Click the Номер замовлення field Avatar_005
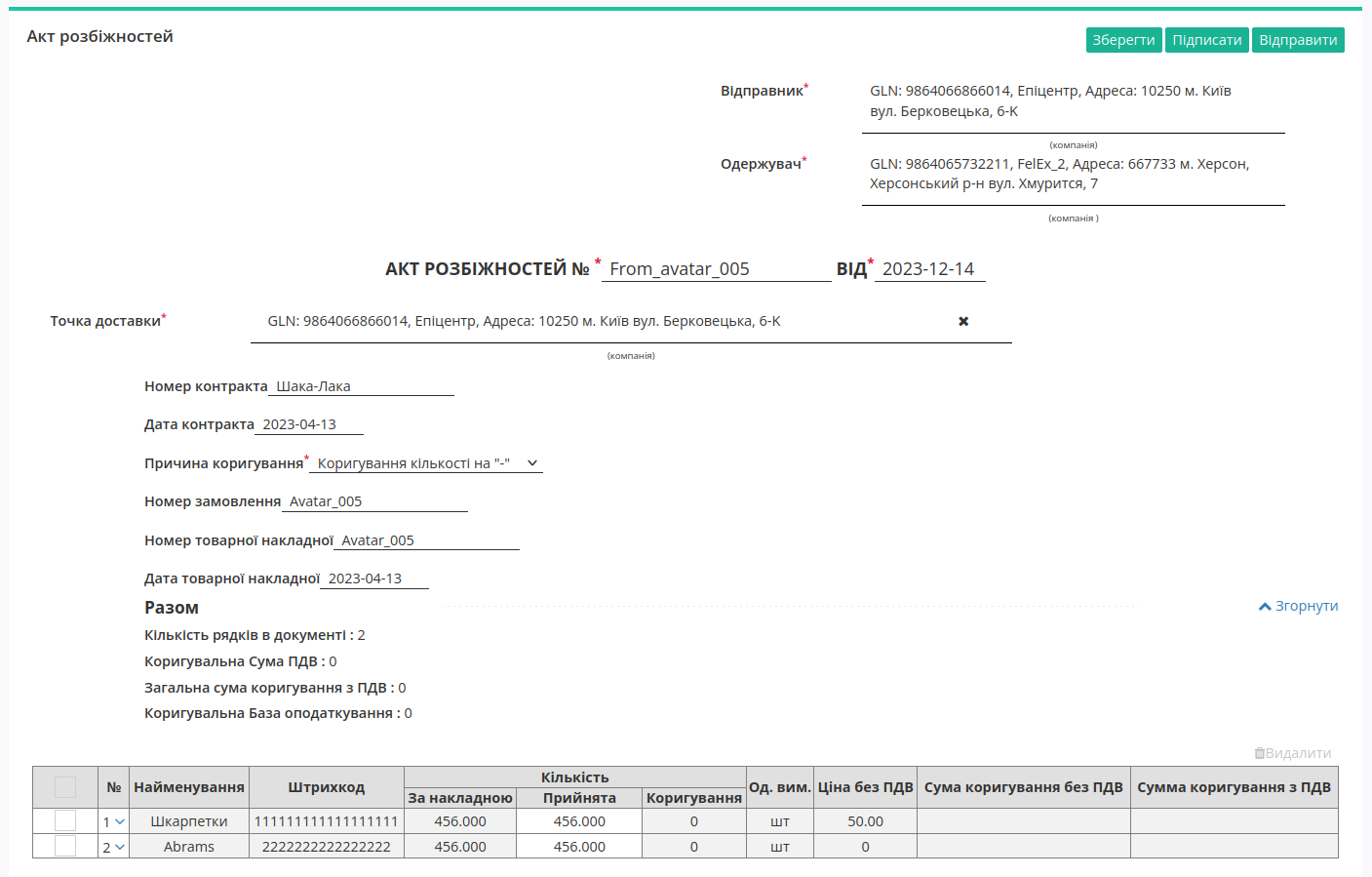The height and width of the screenshot is (877, 1372). coord(374,501)
